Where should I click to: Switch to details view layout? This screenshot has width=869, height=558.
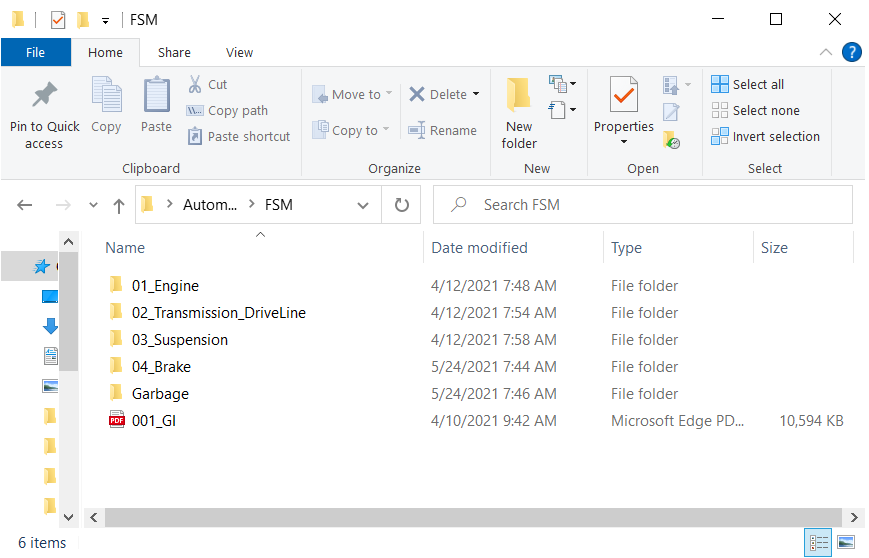(819, 543)
